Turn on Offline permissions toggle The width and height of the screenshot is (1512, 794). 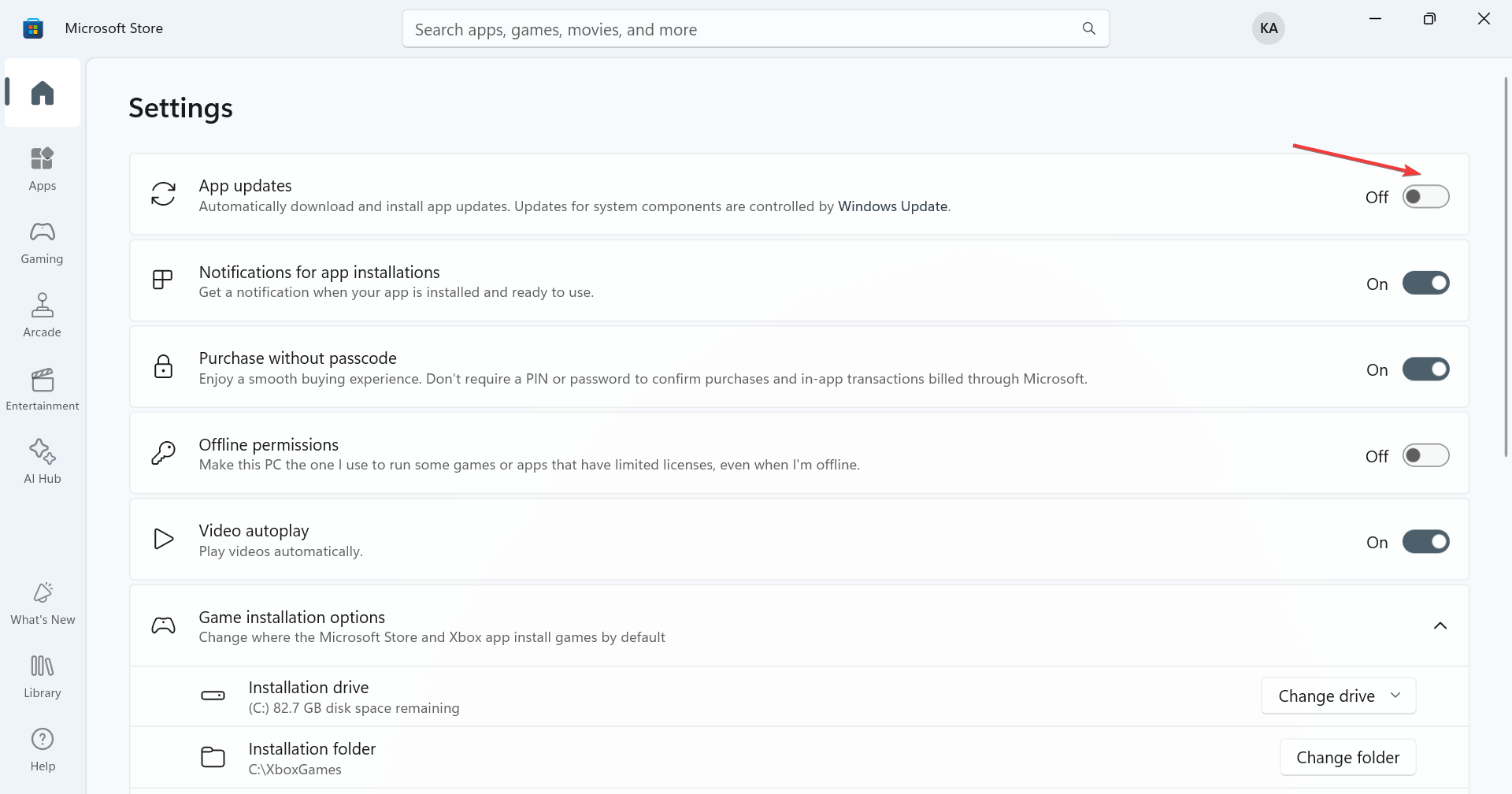[x=1425, y=456]
